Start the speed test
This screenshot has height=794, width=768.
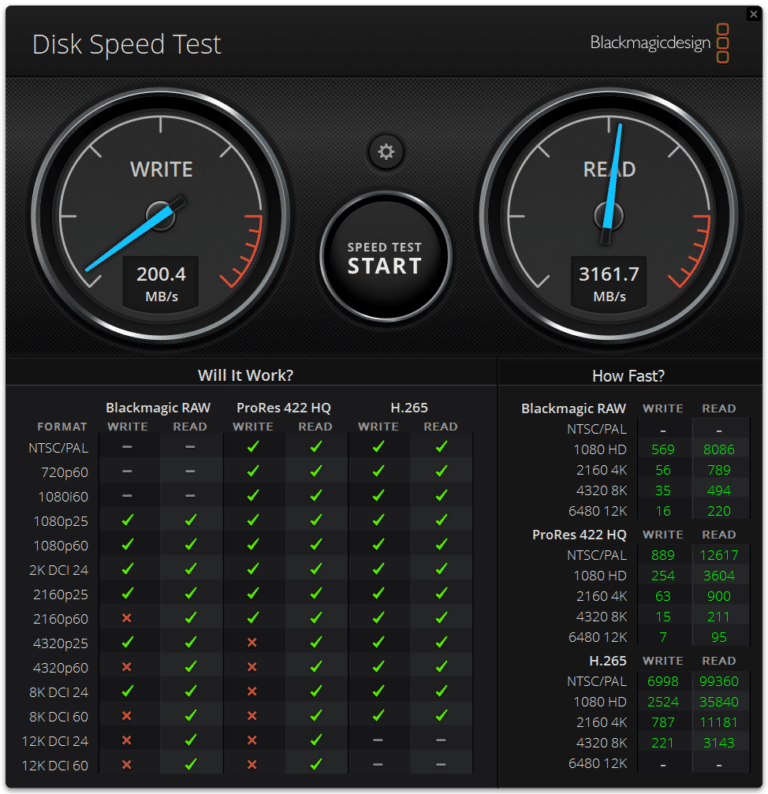tap(385, 257)
